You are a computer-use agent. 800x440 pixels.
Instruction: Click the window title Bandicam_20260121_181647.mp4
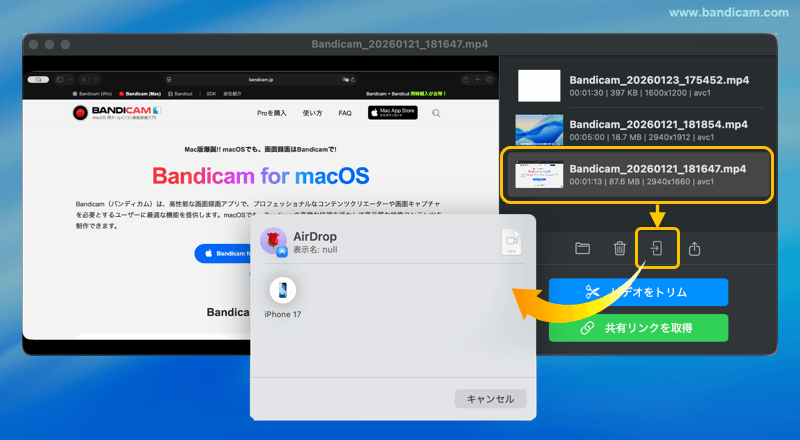coord(399,44)
